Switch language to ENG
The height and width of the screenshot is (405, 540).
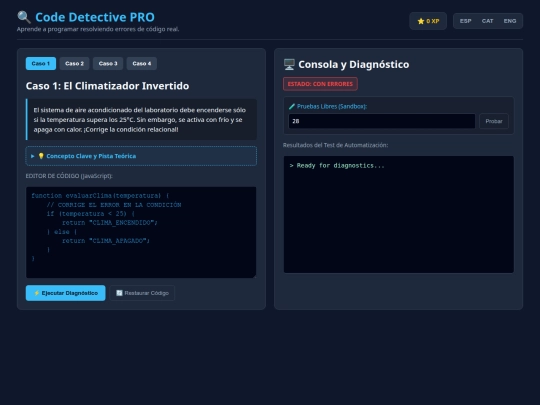tap(510, 21)
